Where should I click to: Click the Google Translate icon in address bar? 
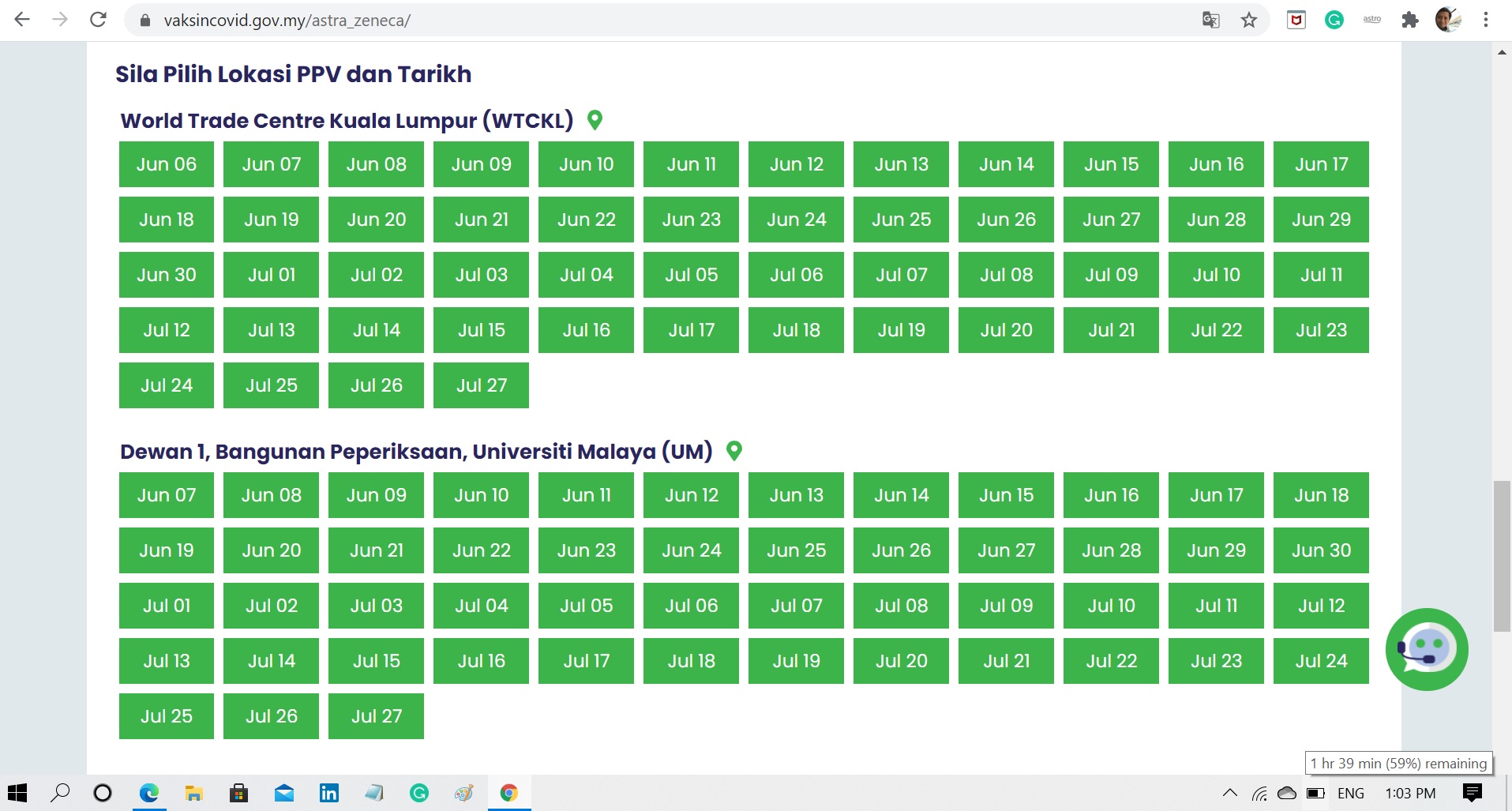click(1210, 20)
